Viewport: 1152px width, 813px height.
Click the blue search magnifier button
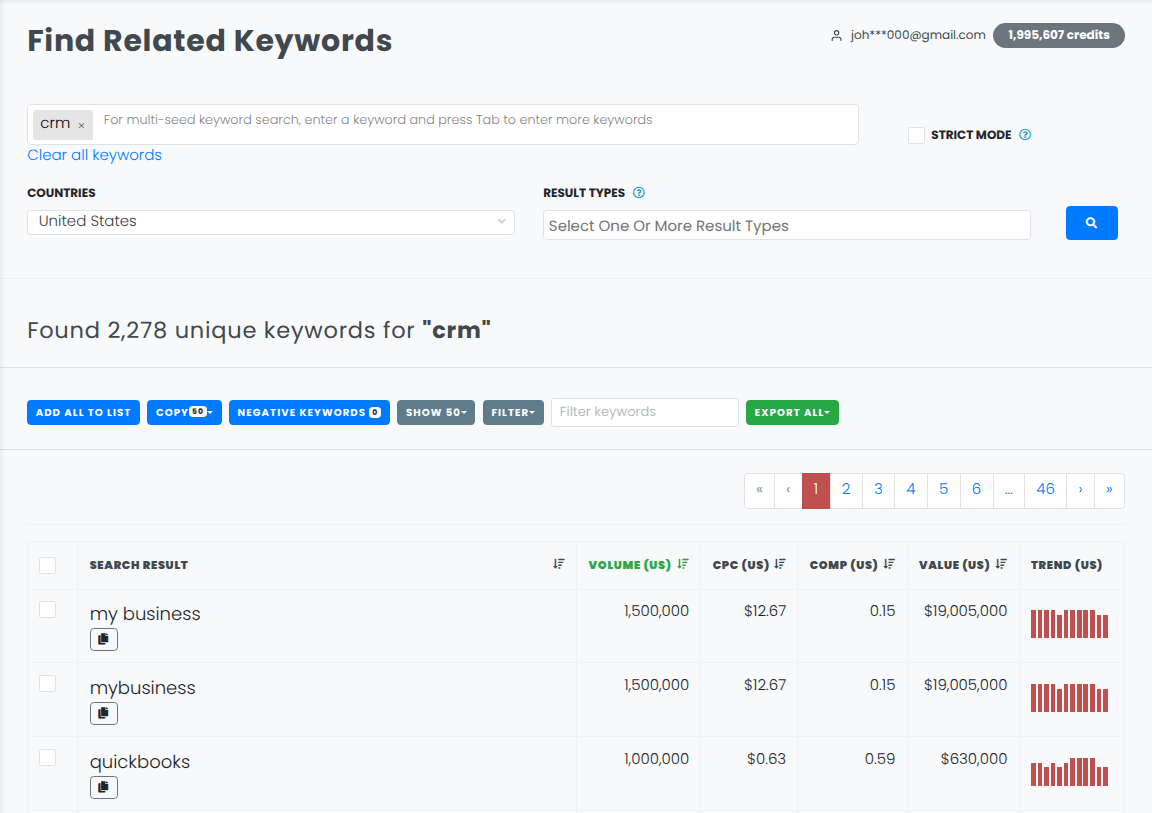[1091, 223]
